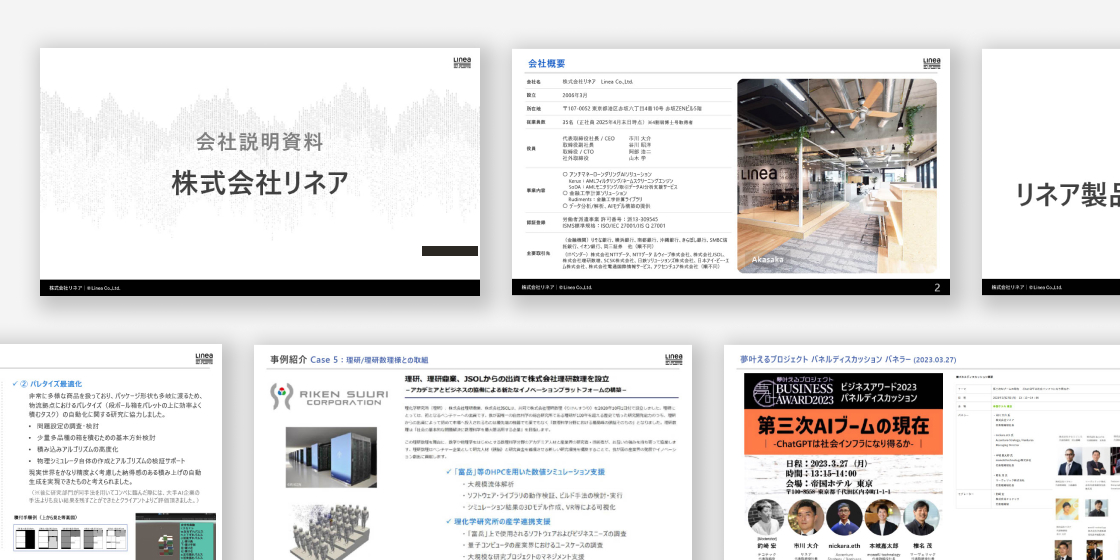This screenshot has height=560, width=1120.
Task: Click the 会社説明資料 subtitle text
Action: tap(260, 141)
